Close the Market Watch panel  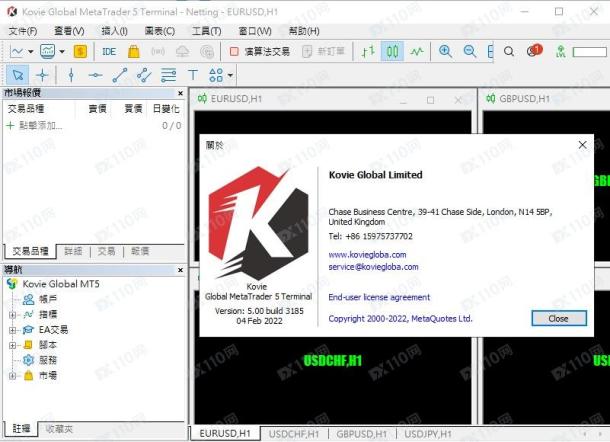tap(180, 93)
